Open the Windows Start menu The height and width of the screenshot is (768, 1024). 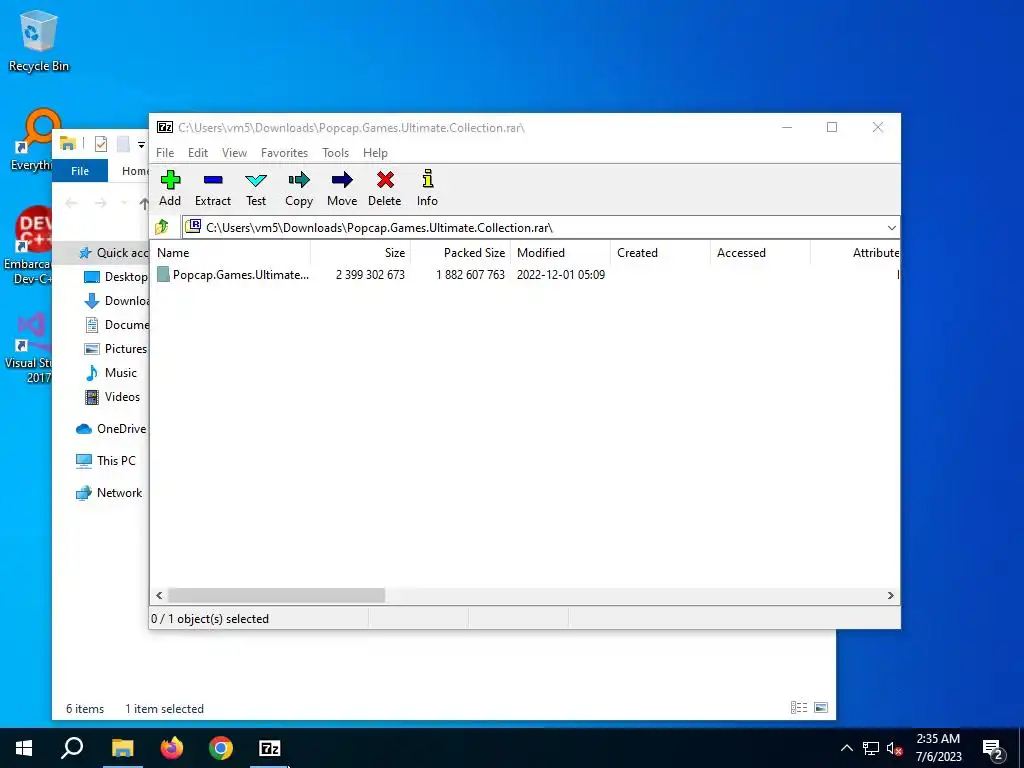(24, 748)
